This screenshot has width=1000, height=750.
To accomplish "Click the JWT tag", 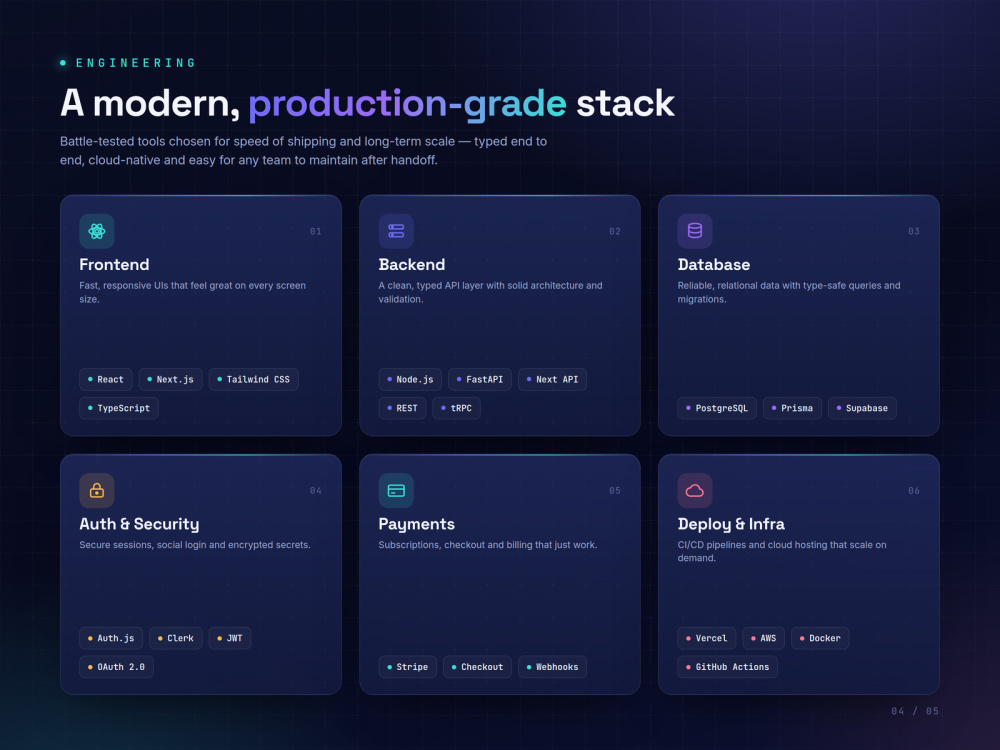I will click(230, 638).
